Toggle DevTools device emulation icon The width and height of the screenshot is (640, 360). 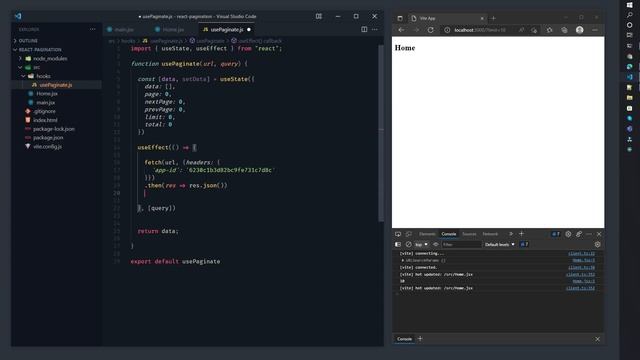pos(409,234)
